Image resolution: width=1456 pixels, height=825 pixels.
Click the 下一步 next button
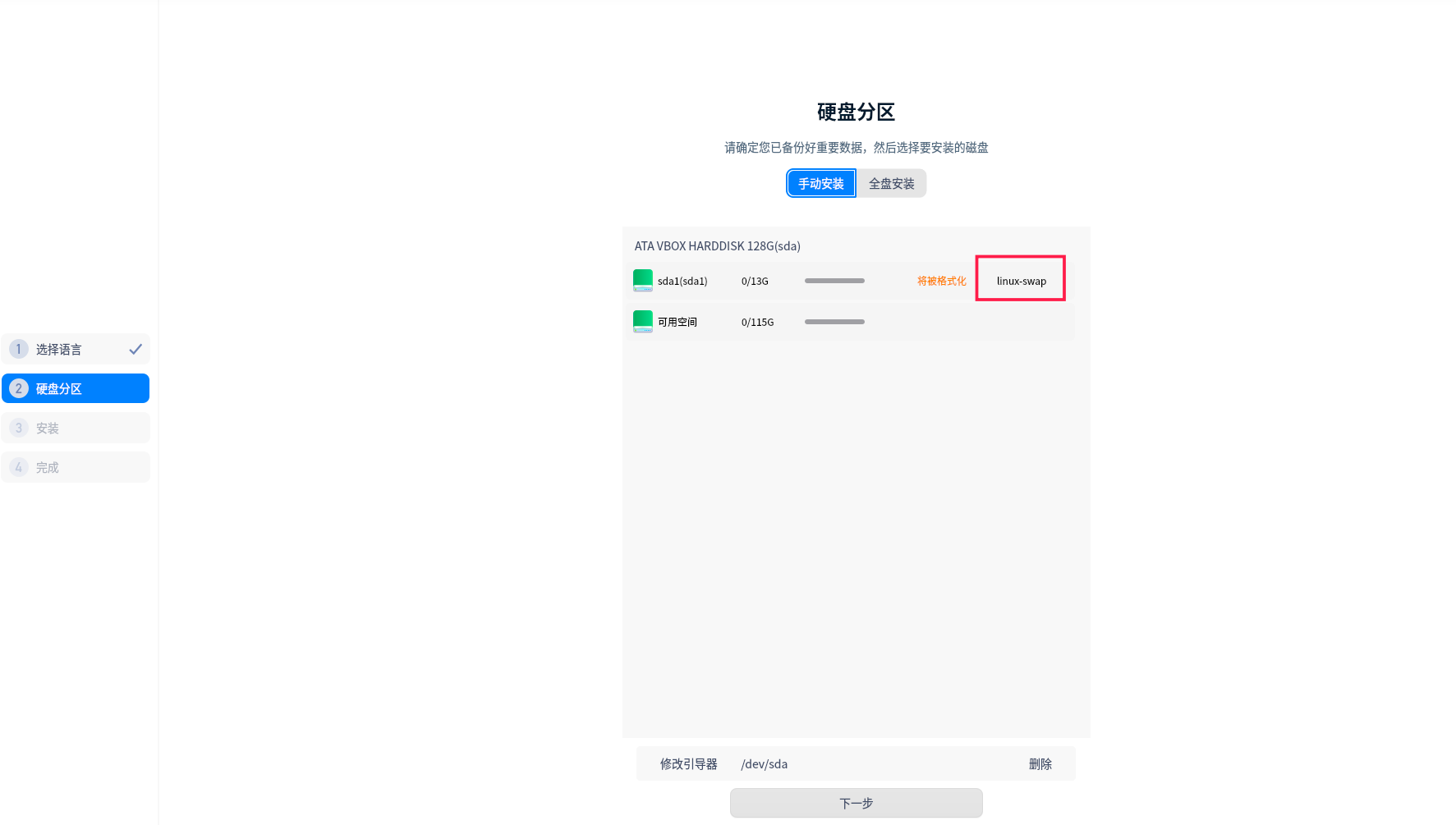857,803
